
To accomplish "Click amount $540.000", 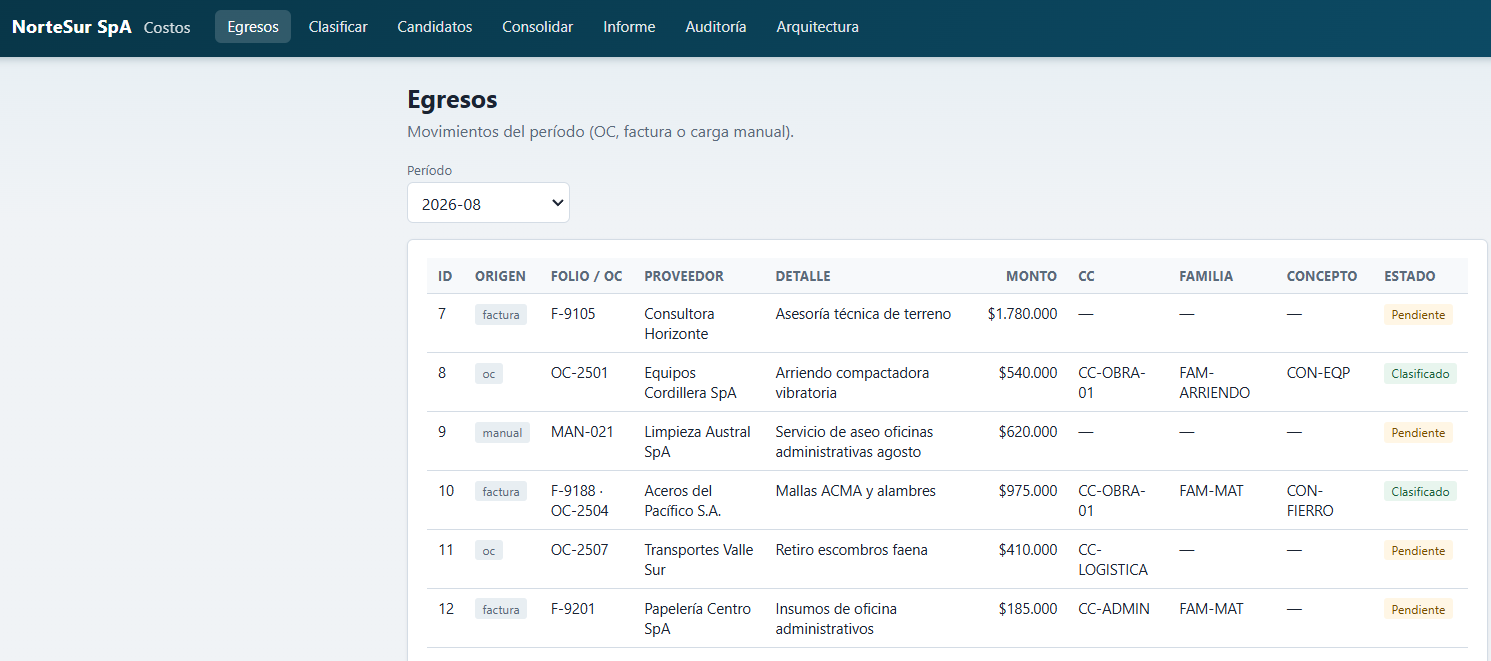I will point(1028,373).
